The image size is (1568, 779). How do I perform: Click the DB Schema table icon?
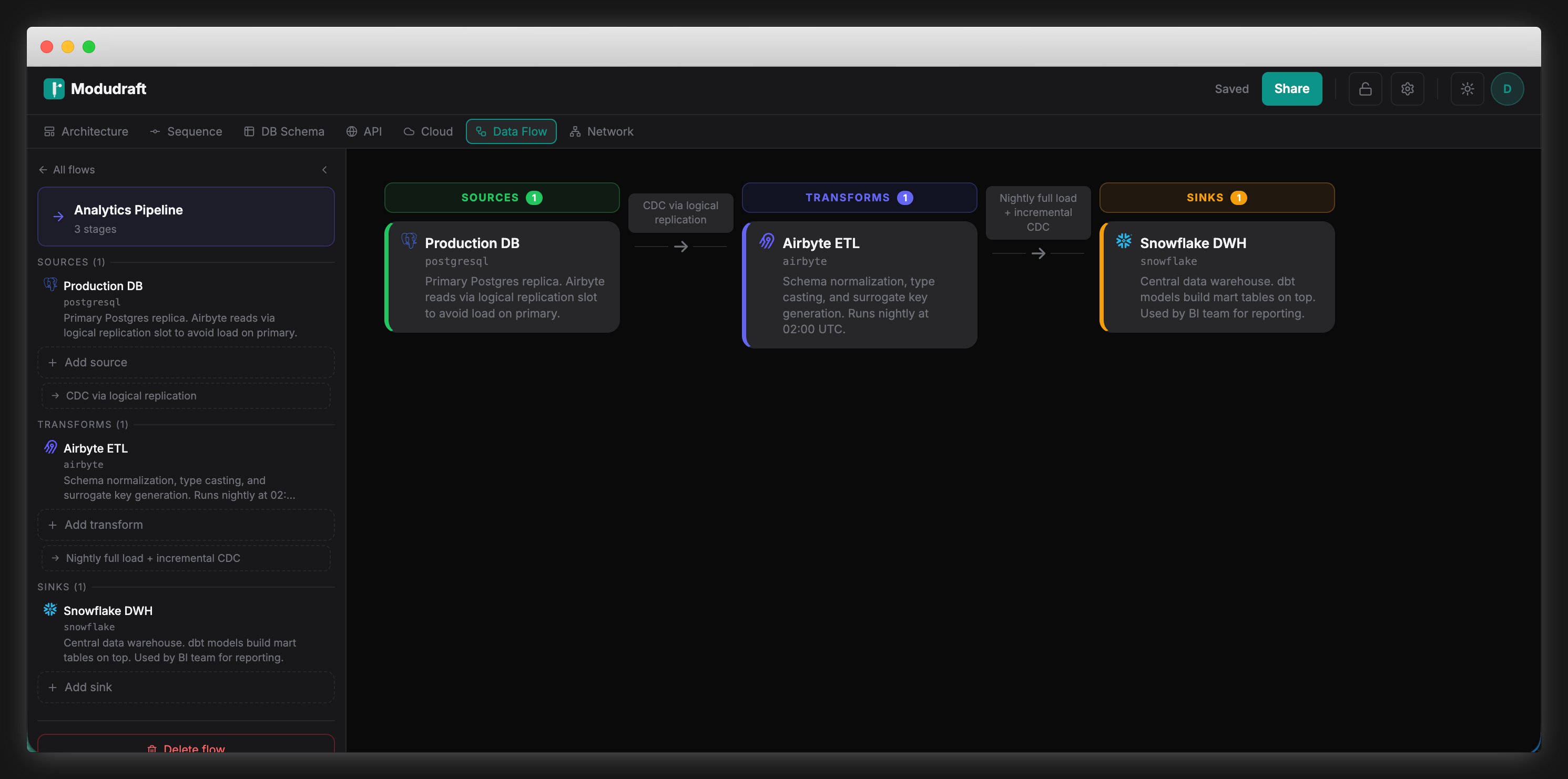point(249,131)
